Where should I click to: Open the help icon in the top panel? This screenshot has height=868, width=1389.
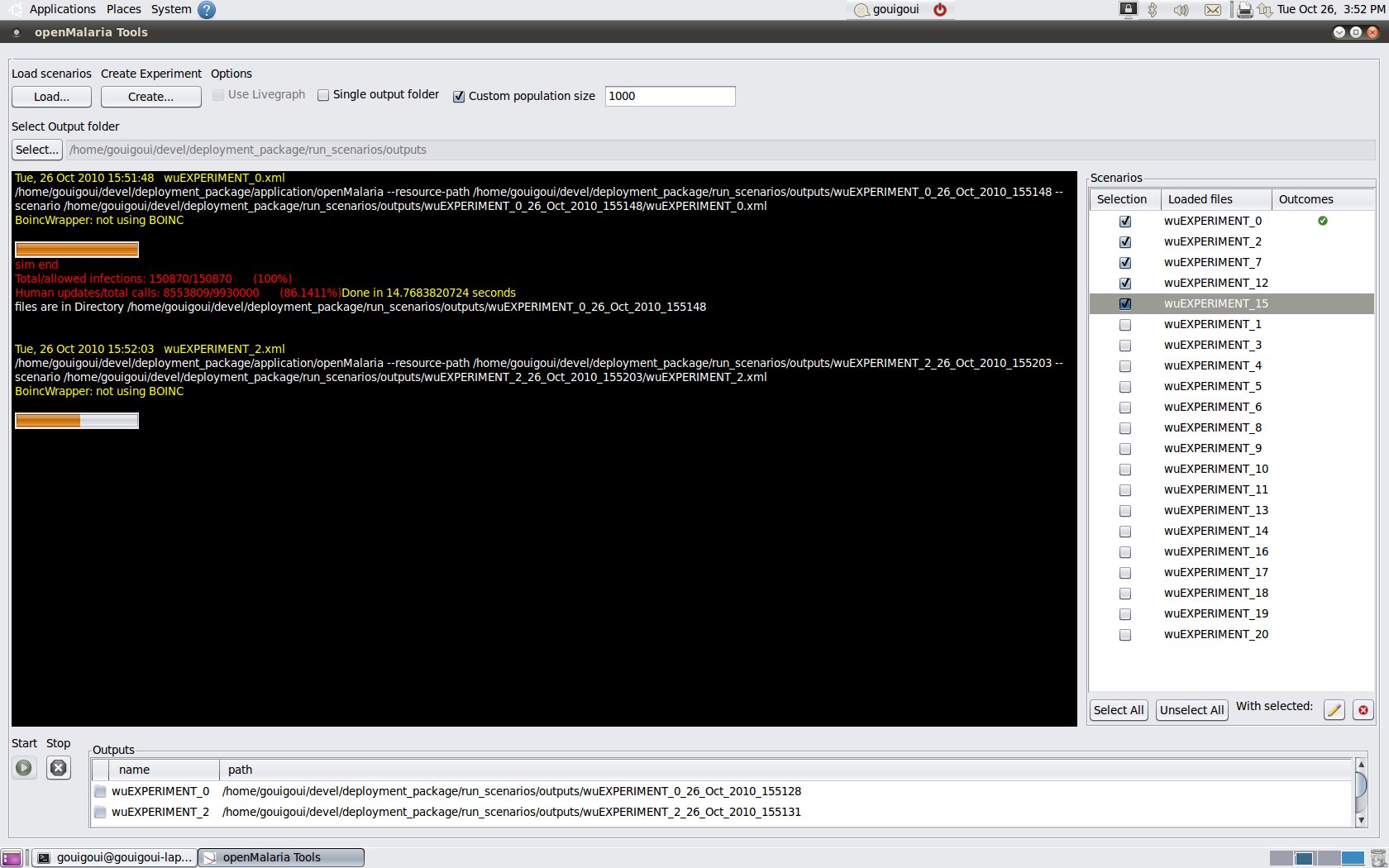click(207, 10)
